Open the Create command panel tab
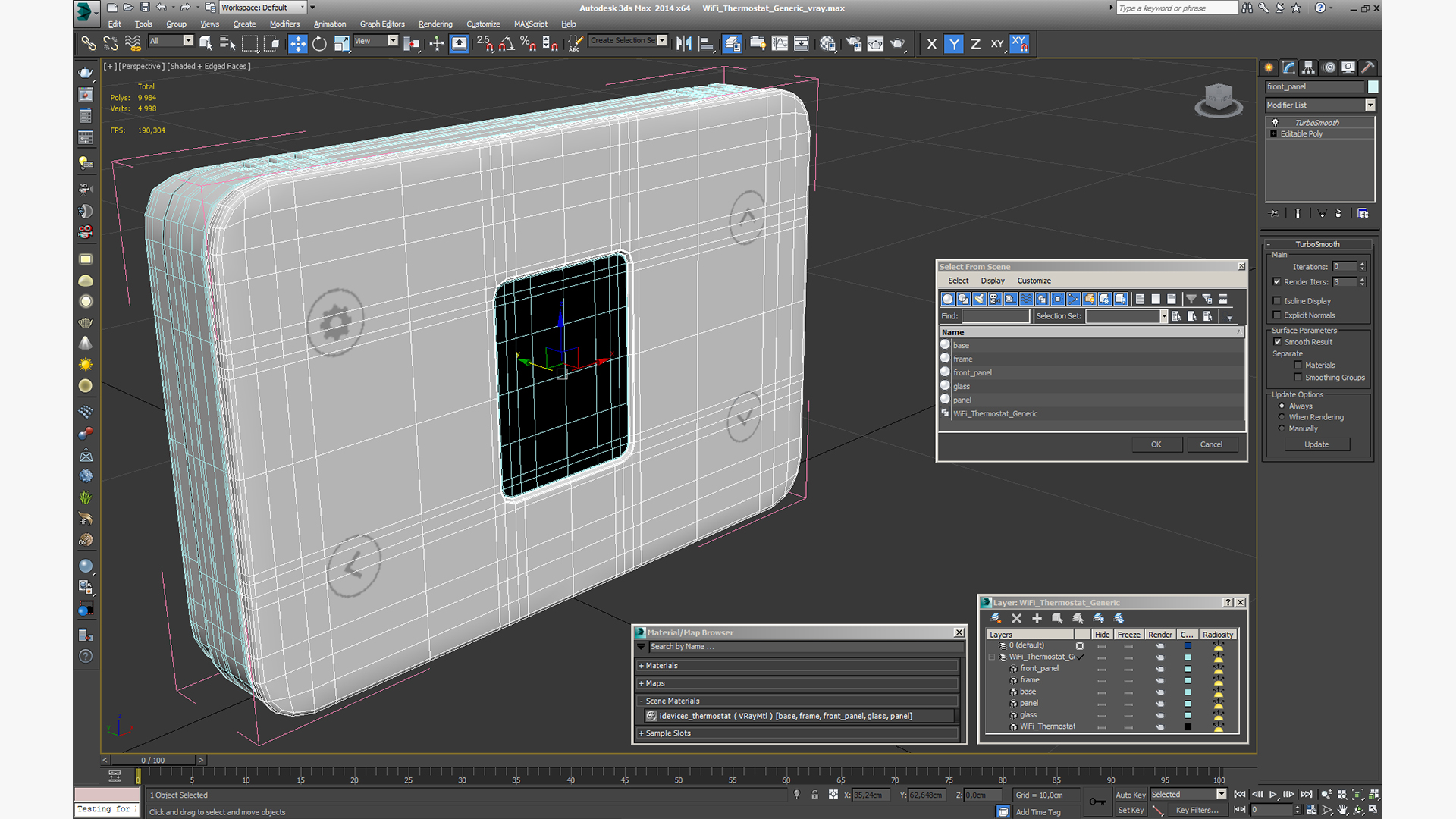1456x819 pixels. [x=1269, y=67]
